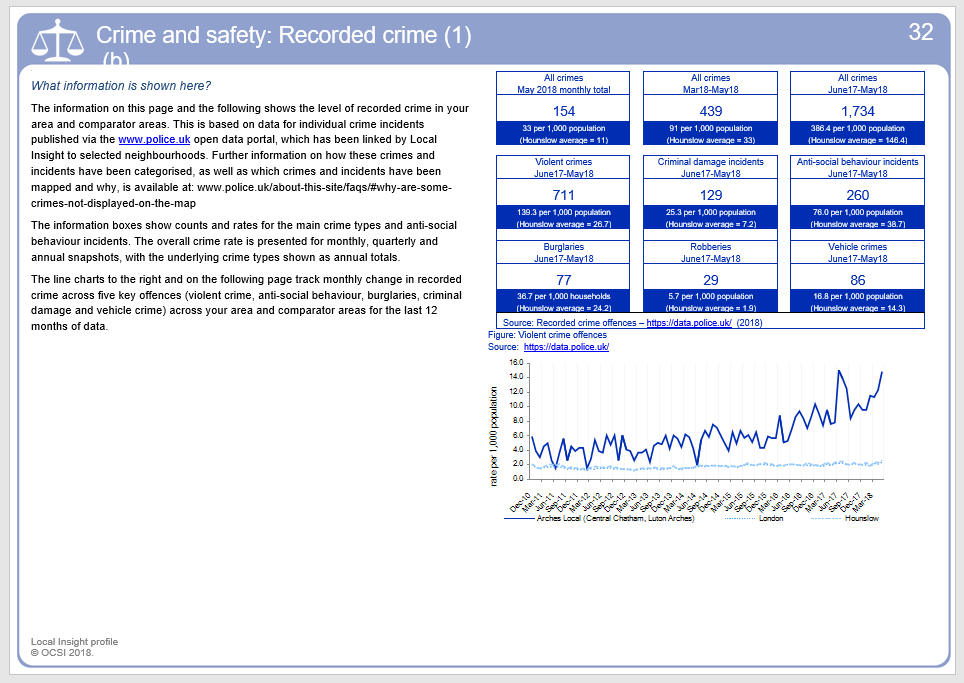Click the '© OCSI 2018.' footer text

(62, 653)
